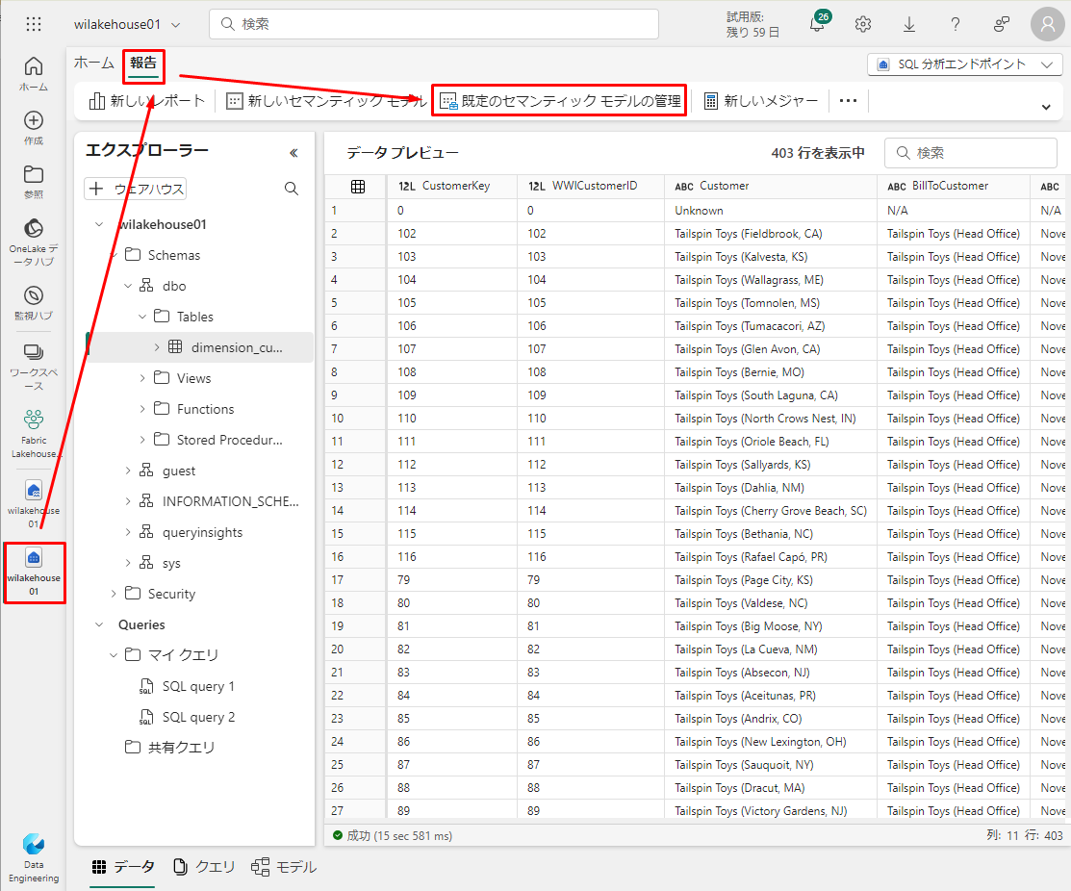Focus the data preview 検索 box

click(x=971, y=152)
